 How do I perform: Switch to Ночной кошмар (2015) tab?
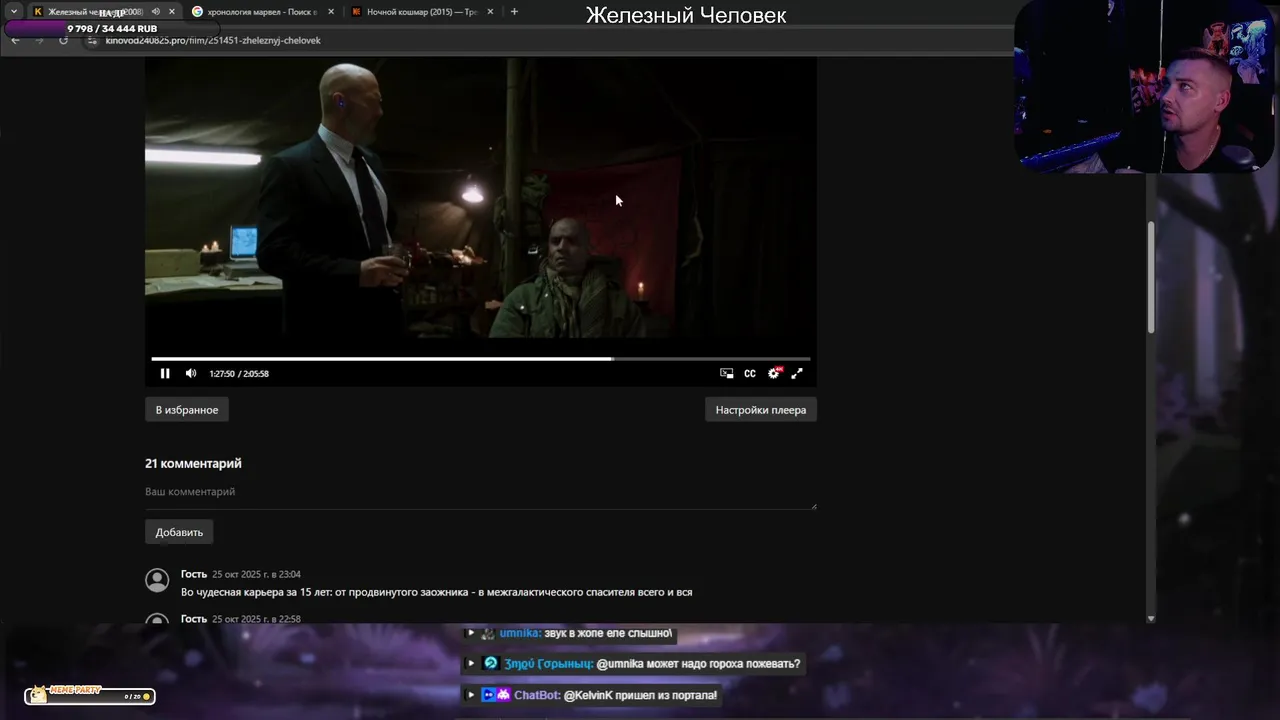tap(420, 12)
